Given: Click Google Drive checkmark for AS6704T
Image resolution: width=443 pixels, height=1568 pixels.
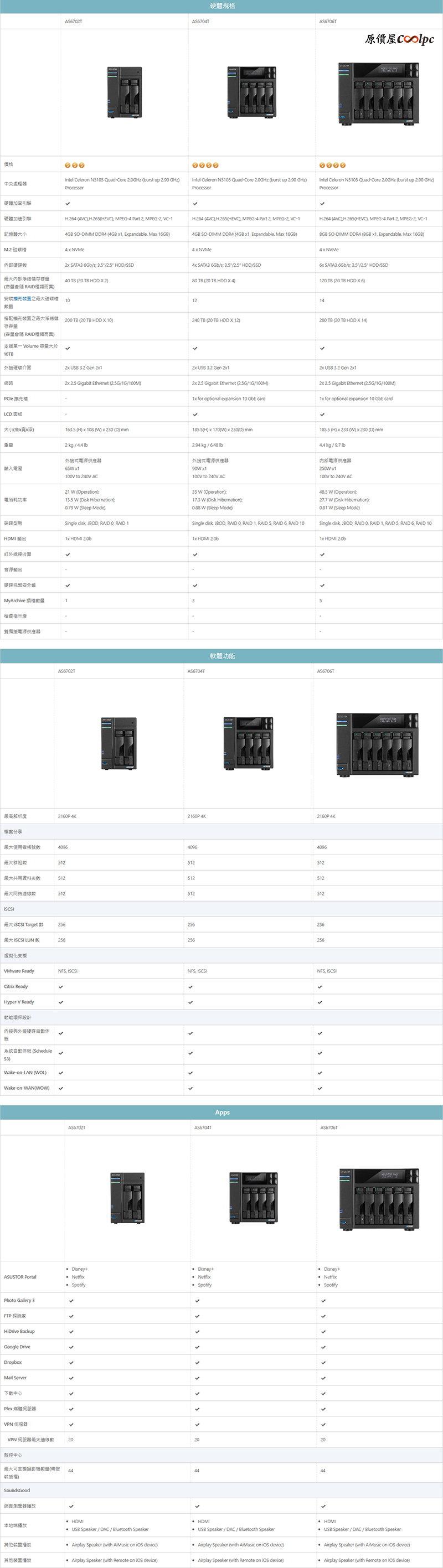Looking at the screenshot, I should coord(198,1347).
